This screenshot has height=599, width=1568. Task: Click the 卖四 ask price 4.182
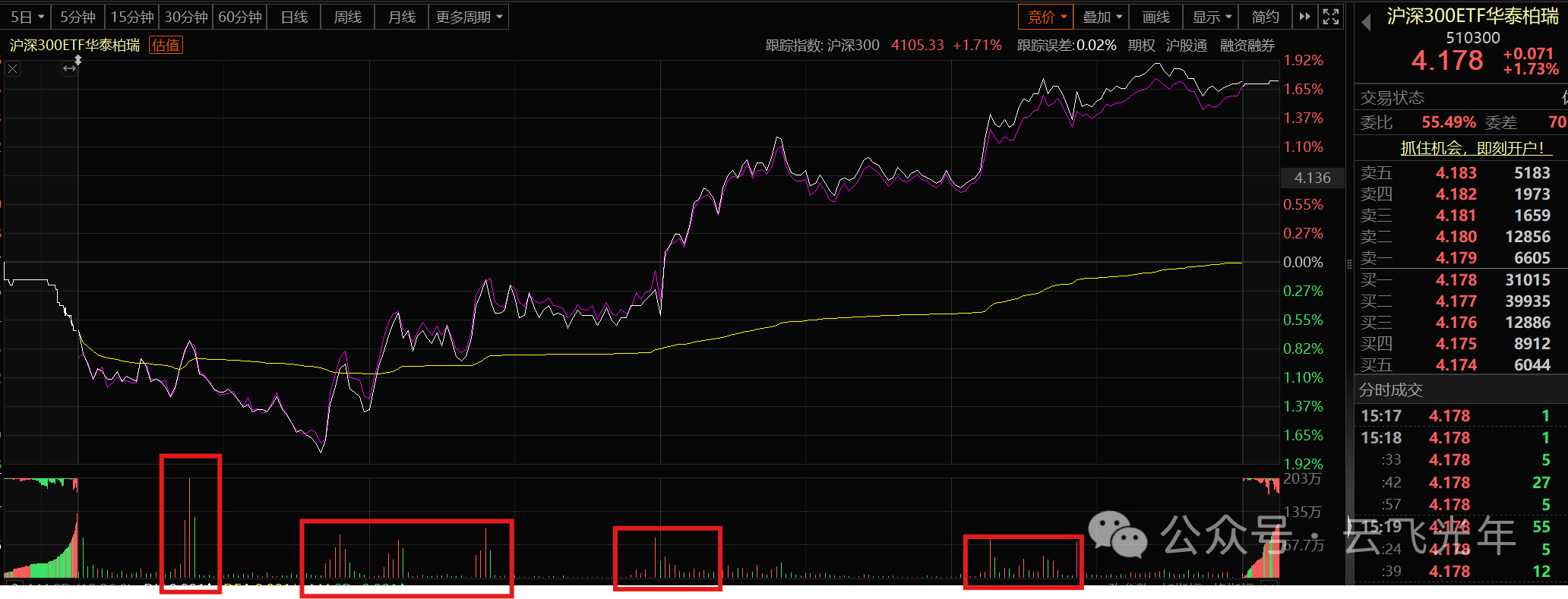pyautogui.click(x=1456, y=194)
